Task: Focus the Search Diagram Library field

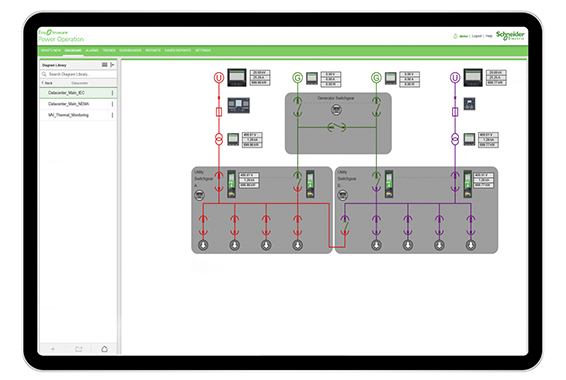Action: pyautogui.click(x=78, y=74)
